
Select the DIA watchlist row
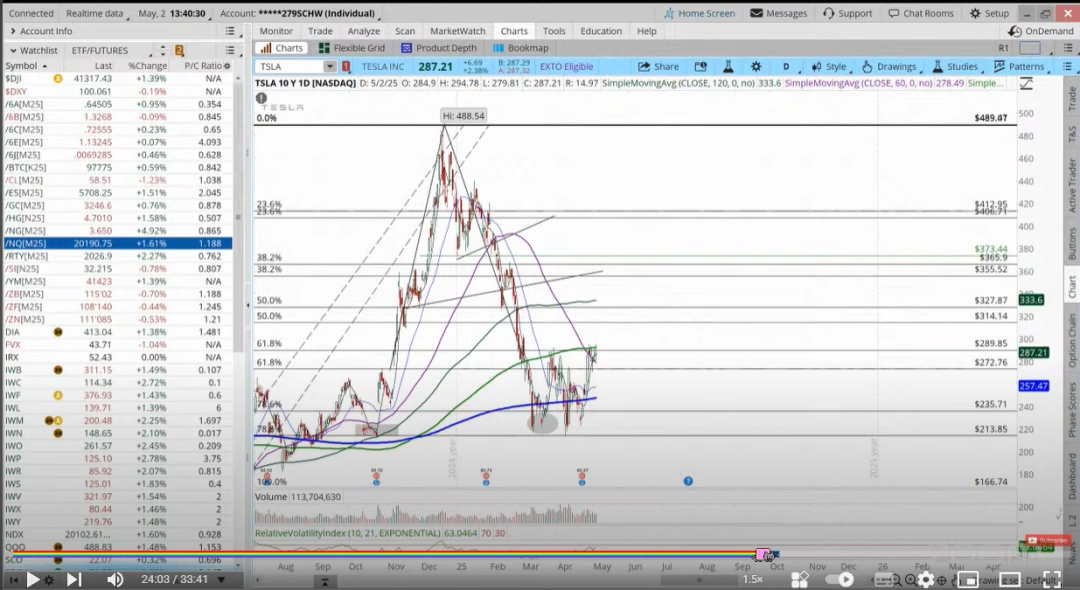click(x=117, y=332)
